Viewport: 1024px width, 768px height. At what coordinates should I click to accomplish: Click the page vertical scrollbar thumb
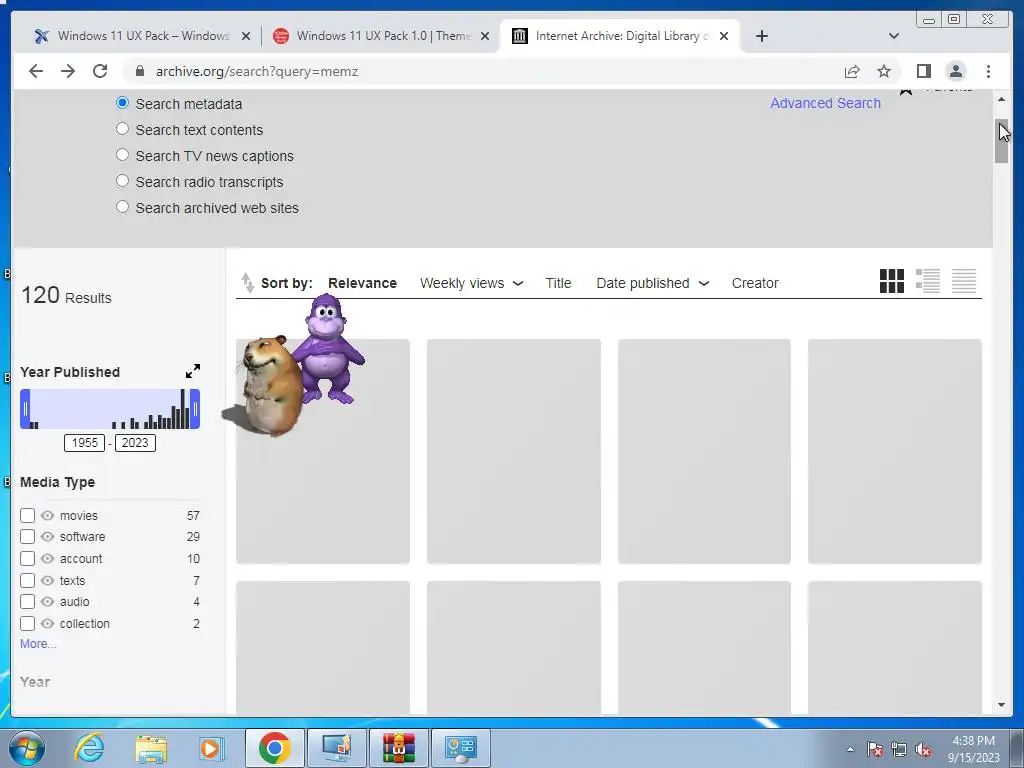pyautogui.click(x=1001, y=141)
